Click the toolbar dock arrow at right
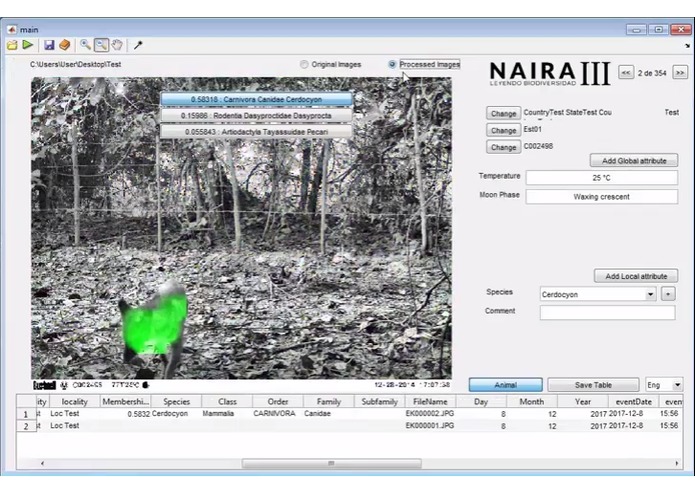Viewport: 695px width, 494px height. tap(687, 46)
